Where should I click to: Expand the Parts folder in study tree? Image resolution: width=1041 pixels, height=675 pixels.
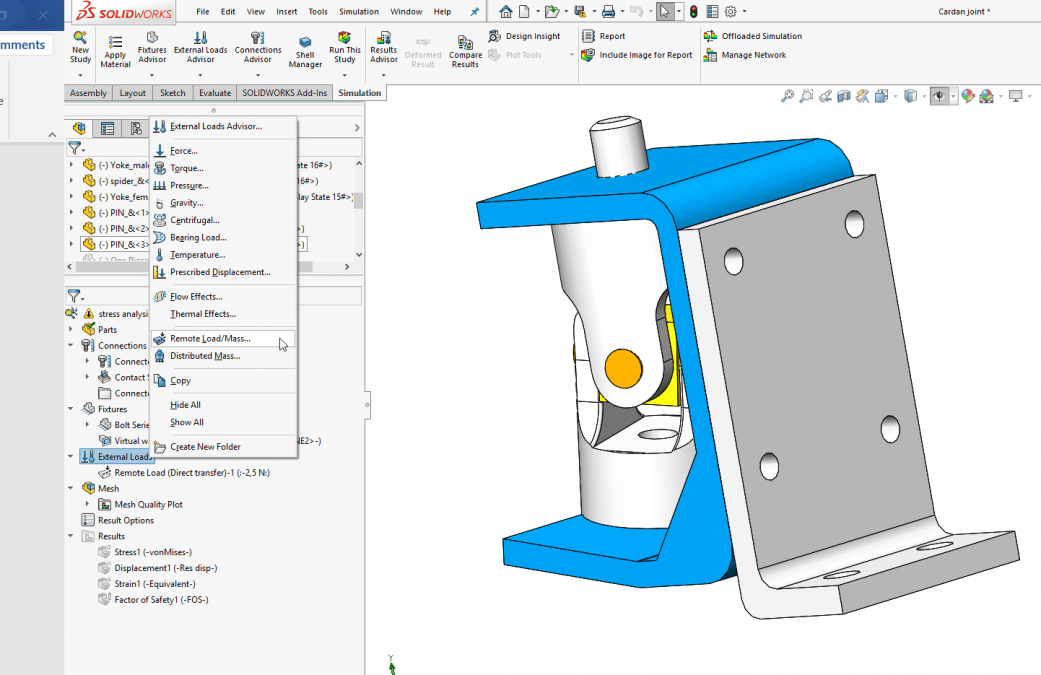coord(71,329)
